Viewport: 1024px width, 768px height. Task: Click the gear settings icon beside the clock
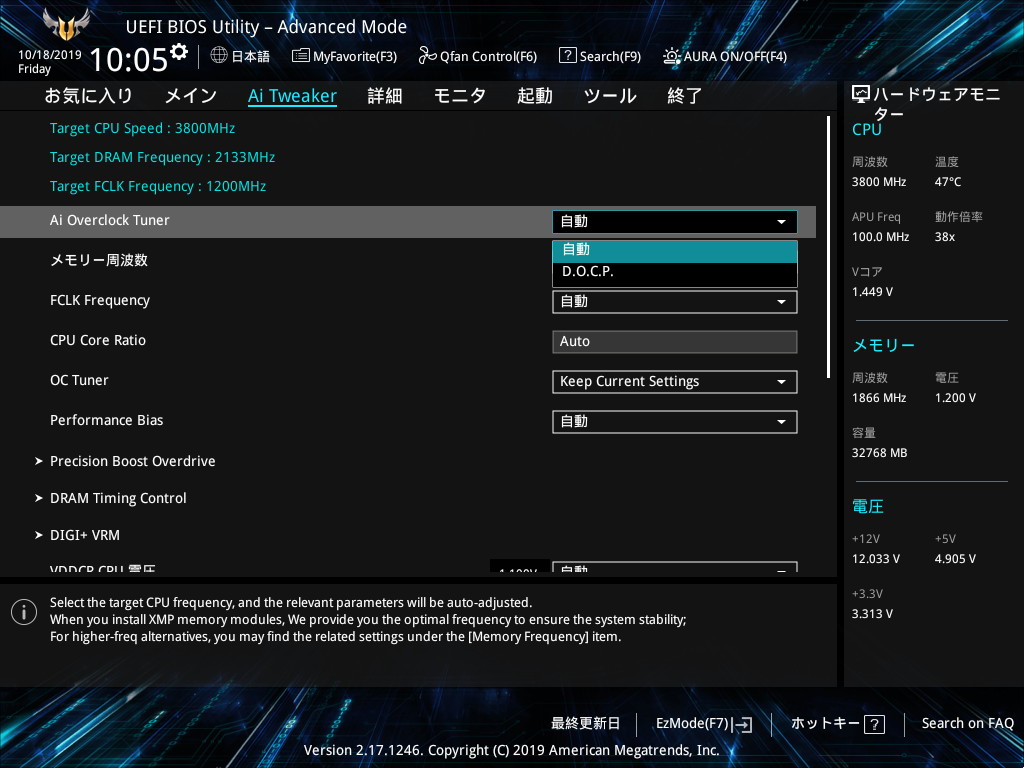point(179,52)
